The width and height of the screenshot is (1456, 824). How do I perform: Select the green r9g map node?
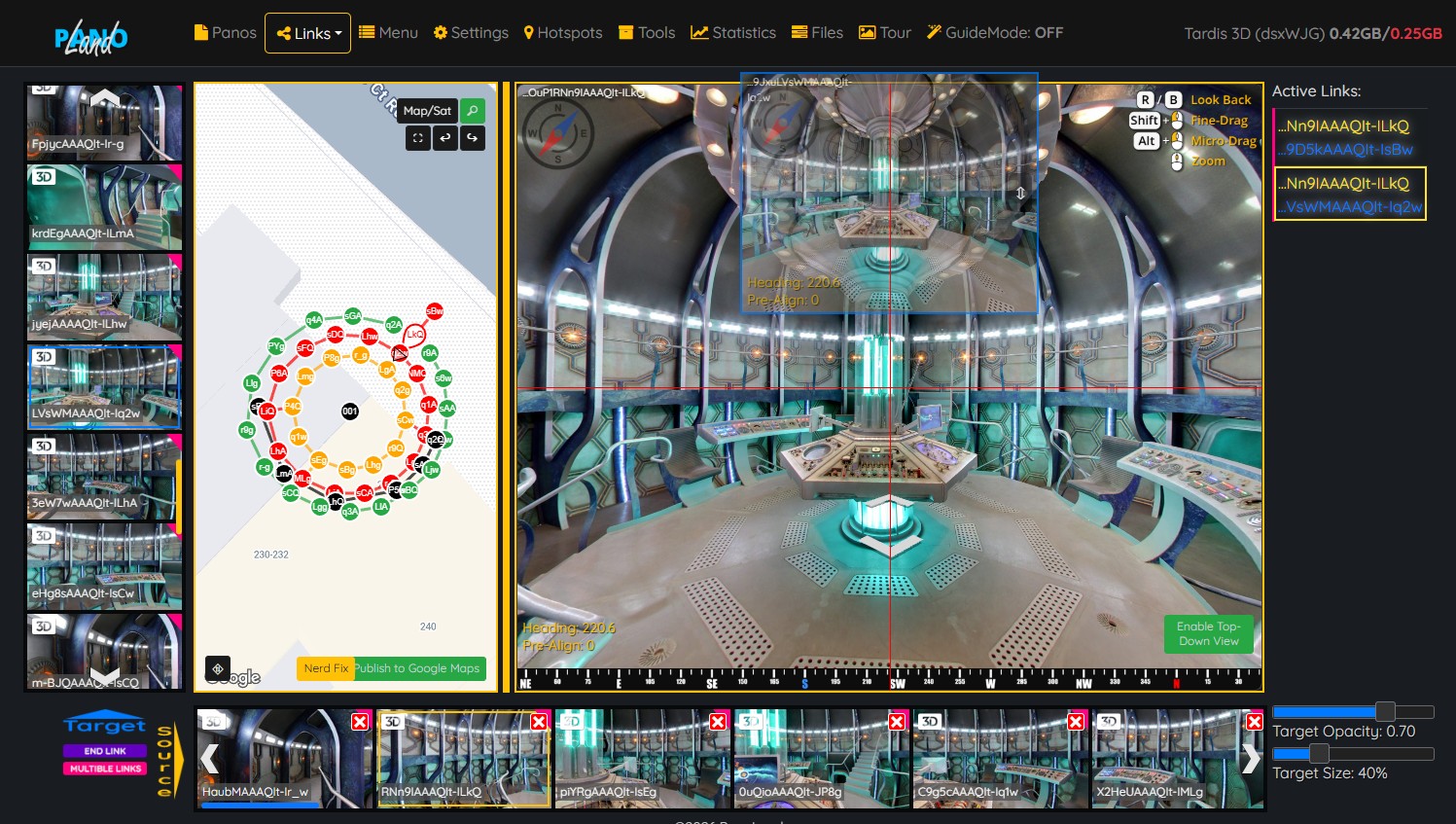pos(247,429)
